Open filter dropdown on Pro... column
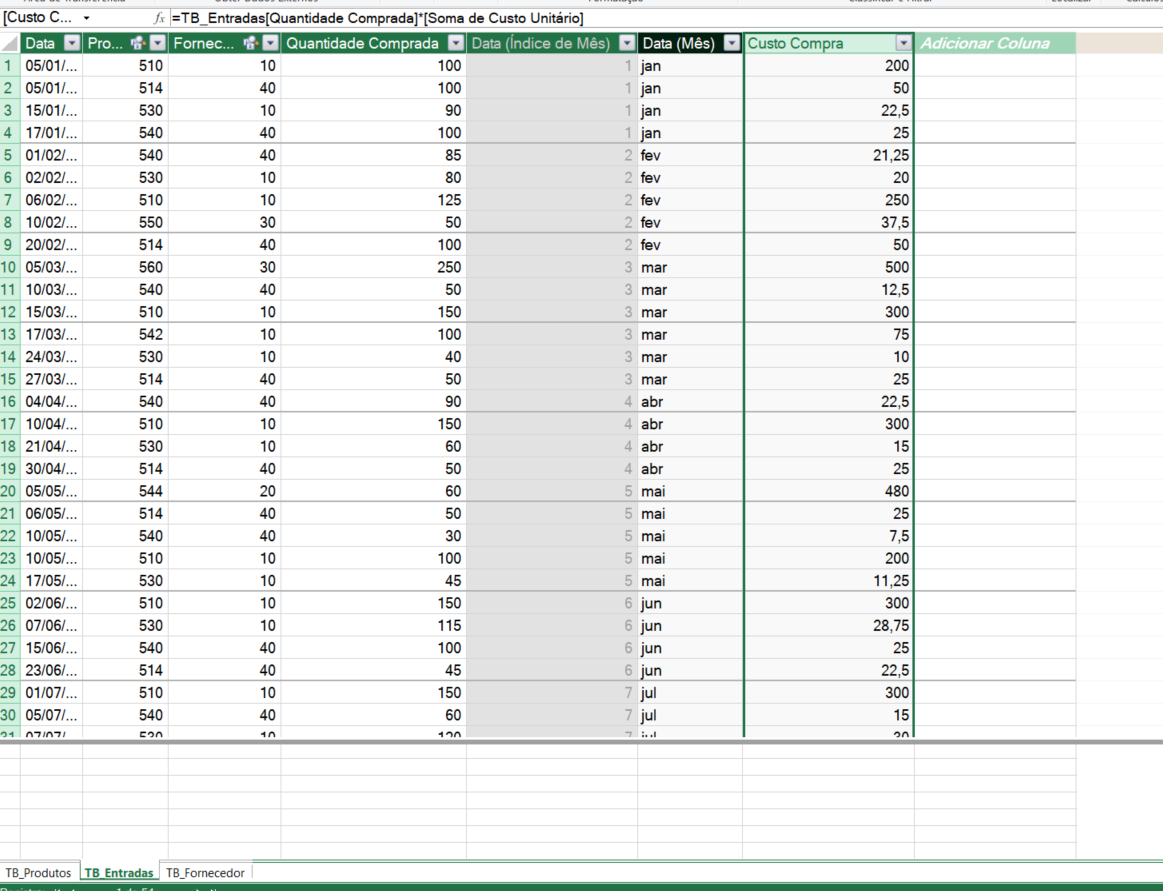The width and height of the screenshot is (1163, 891). click(157, 43)
